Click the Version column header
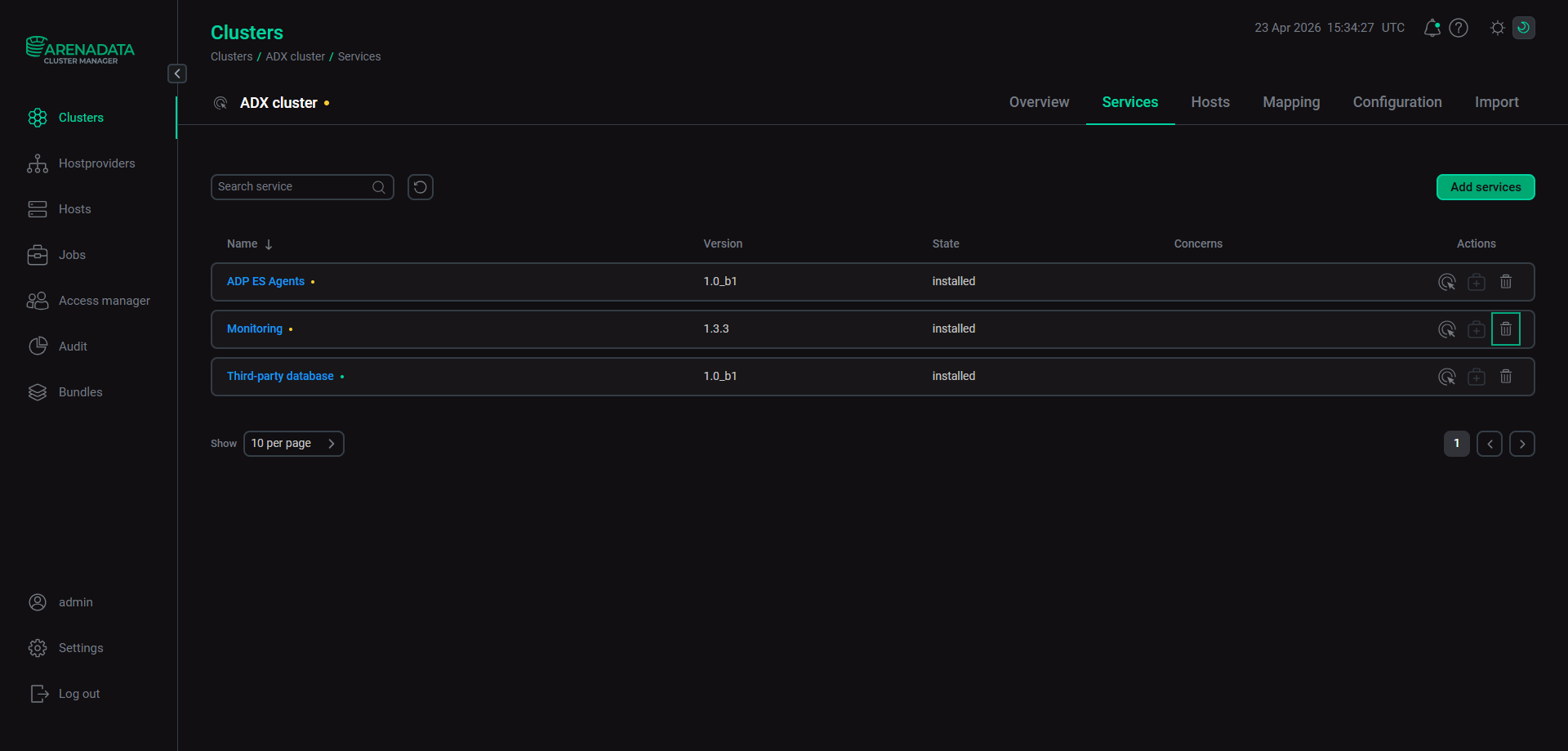This screenshot has width=1568, height=751. pos(723,244)
